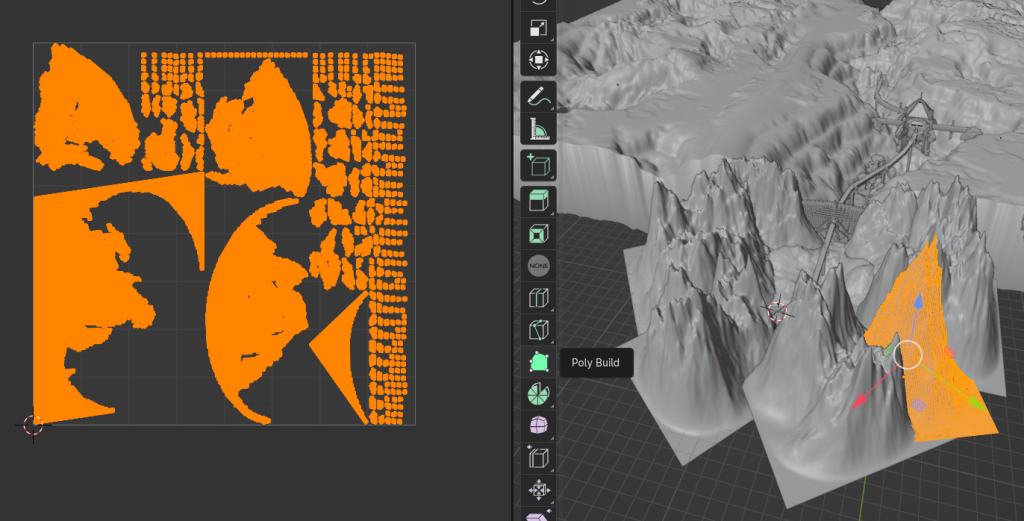Select the Inset Faces tool

tap(538, 234)
